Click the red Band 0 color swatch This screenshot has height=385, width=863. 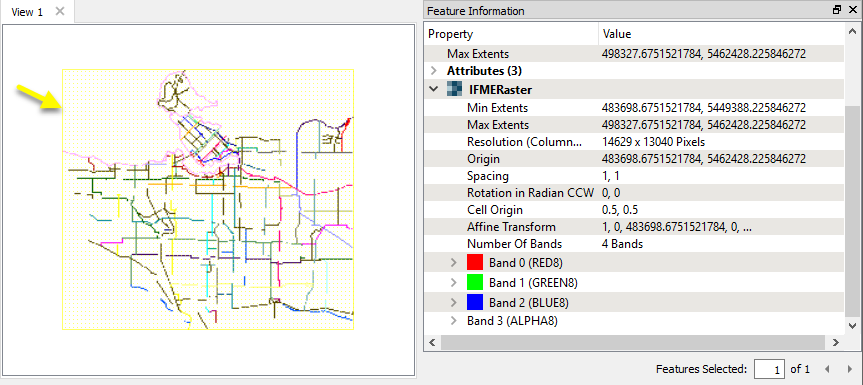tap(475, 262)
